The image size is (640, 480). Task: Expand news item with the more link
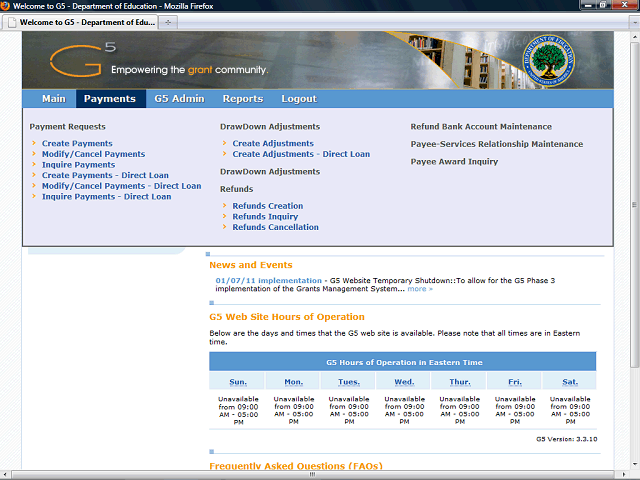pos(419,289)
